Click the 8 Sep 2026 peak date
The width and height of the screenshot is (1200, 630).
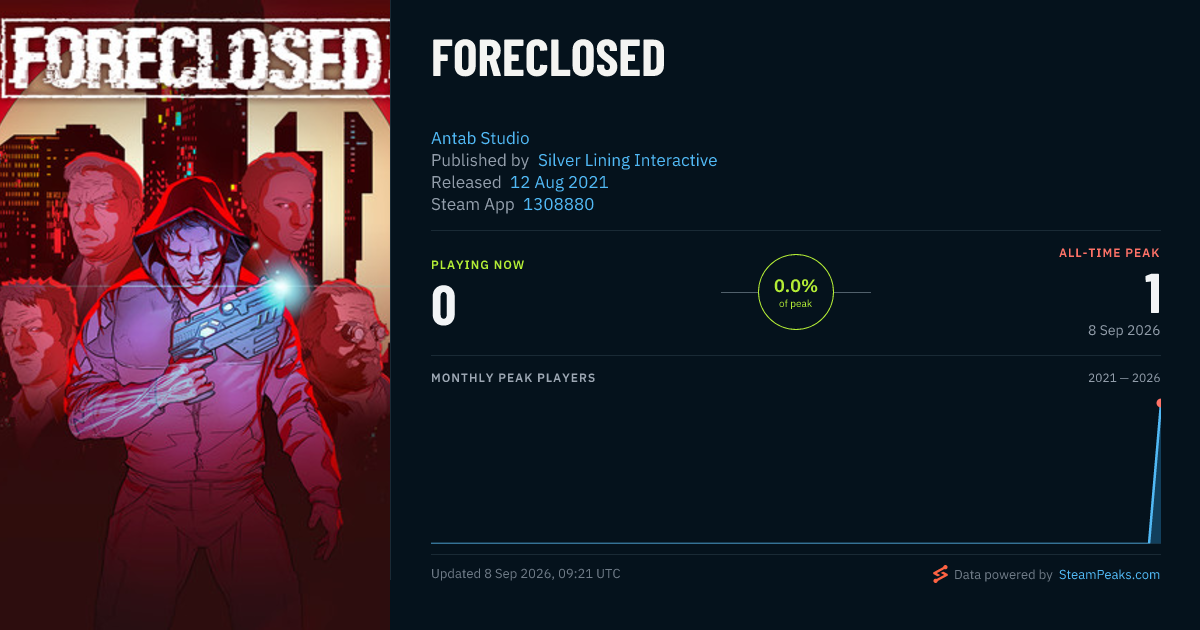click(x=1124, y=330)
